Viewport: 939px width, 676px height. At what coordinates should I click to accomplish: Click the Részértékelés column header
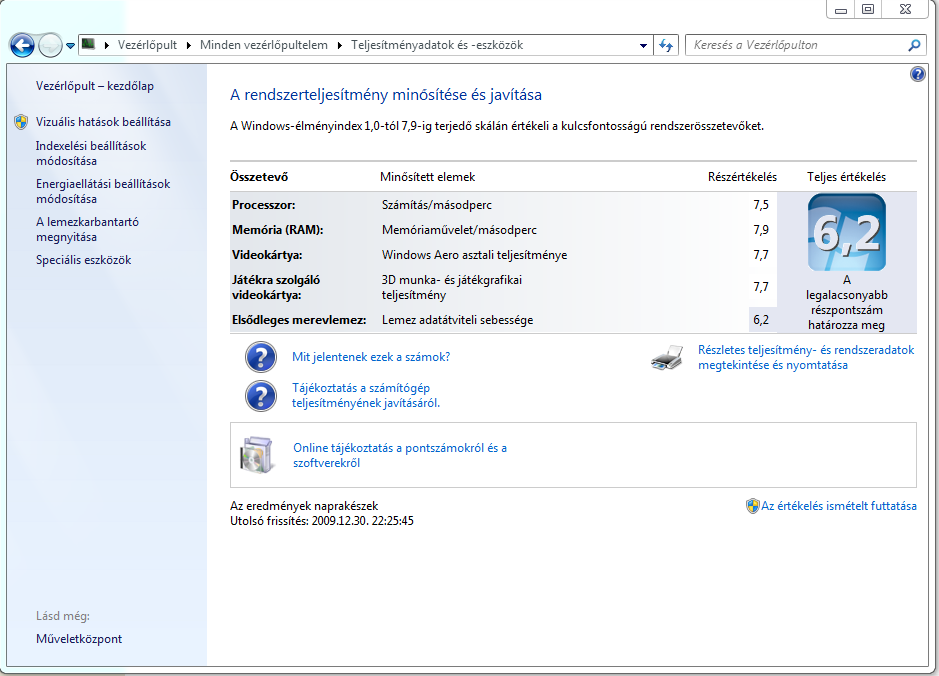[x=742, y=177]
